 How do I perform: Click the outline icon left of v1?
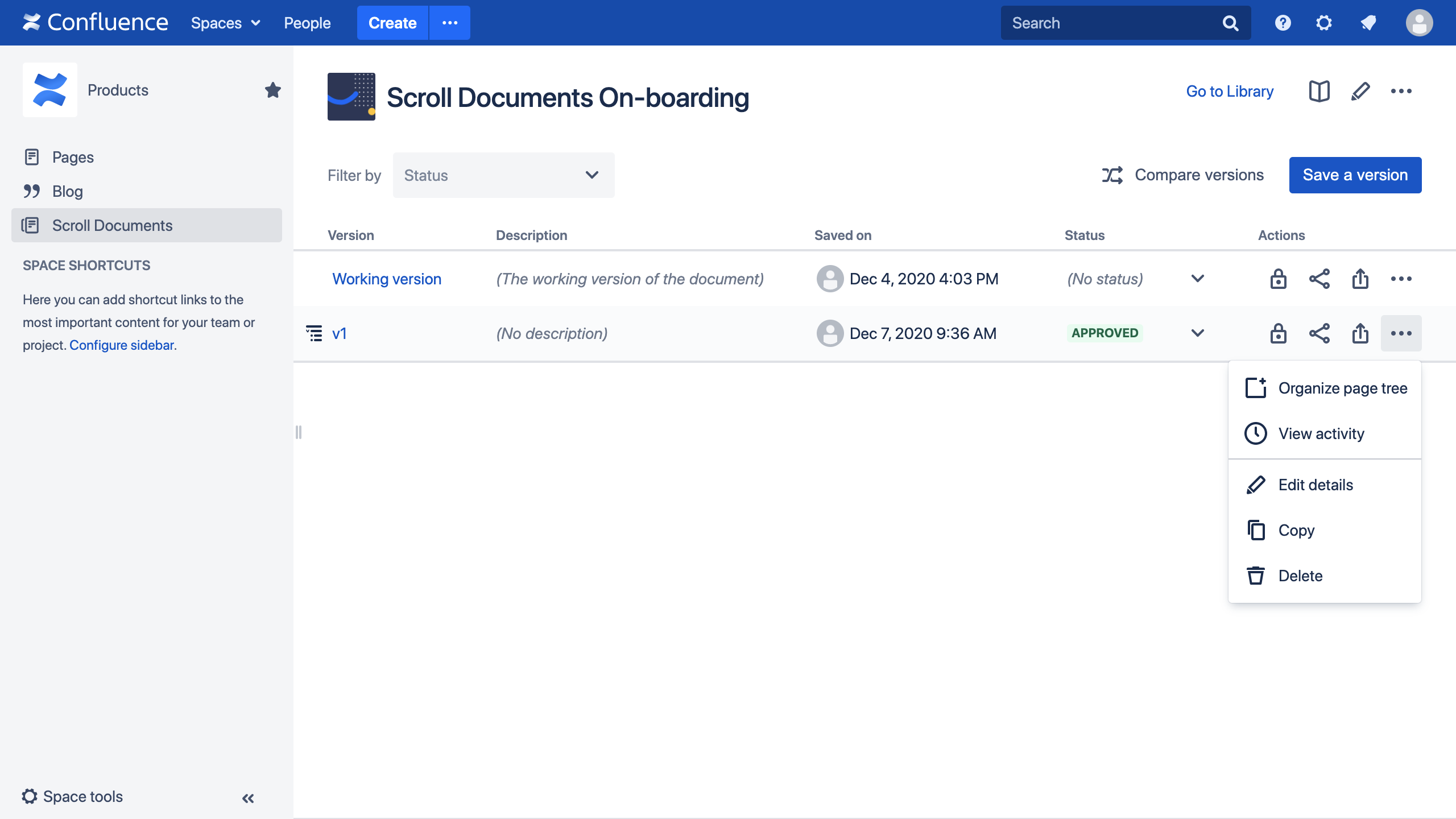(x=314, y=333)
